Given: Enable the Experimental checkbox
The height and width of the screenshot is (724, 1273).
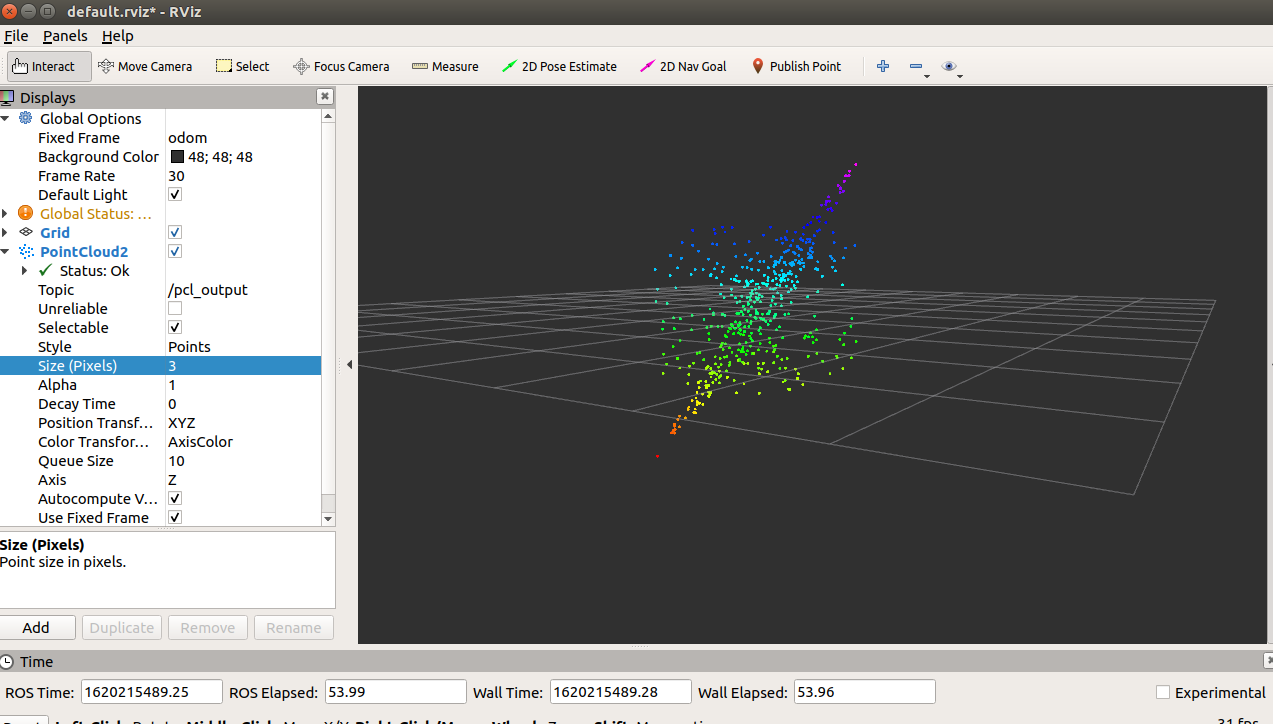Looking at the screenshot, I should (1162, 692).
